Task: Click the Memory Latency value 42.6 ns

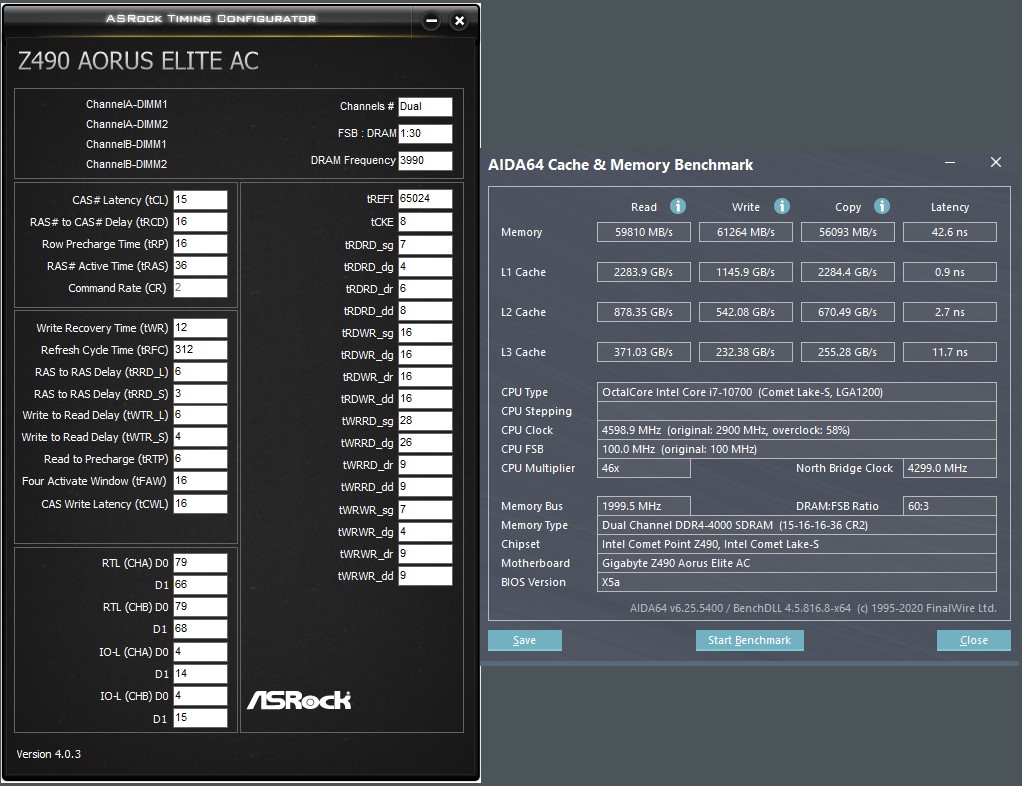Action: (x=950, y=232)
